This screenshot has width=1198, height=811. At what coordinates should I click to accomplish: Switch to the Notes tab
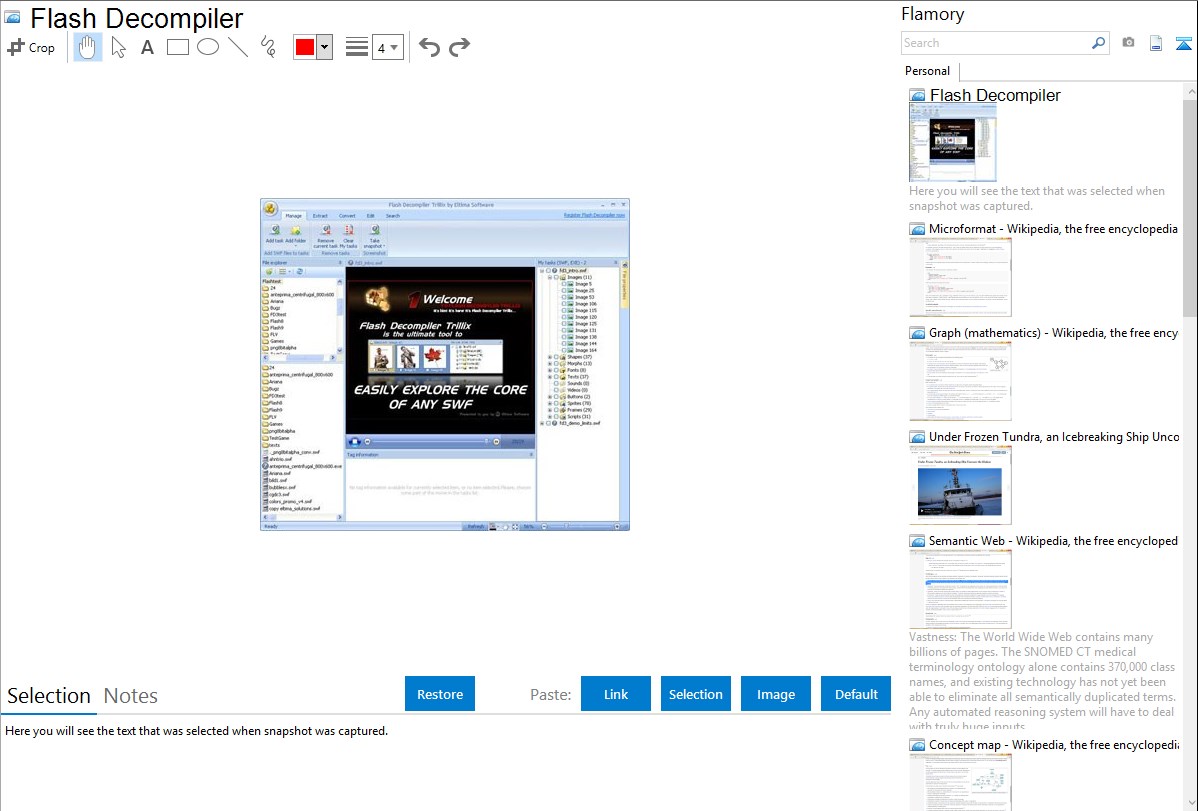pyautogui.click(x=131, y=696)
